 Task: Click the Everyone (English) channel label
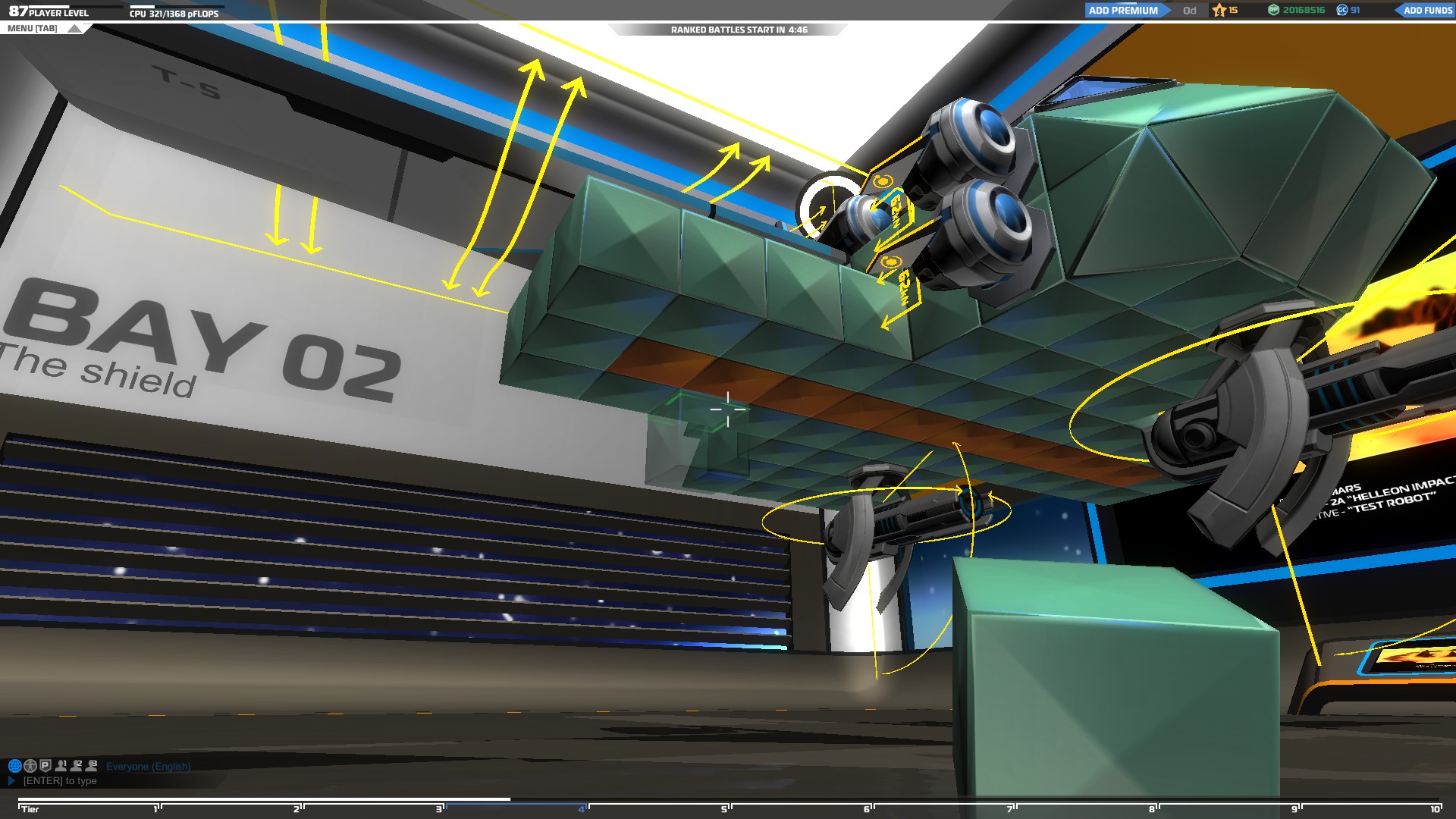click(148, 767)
